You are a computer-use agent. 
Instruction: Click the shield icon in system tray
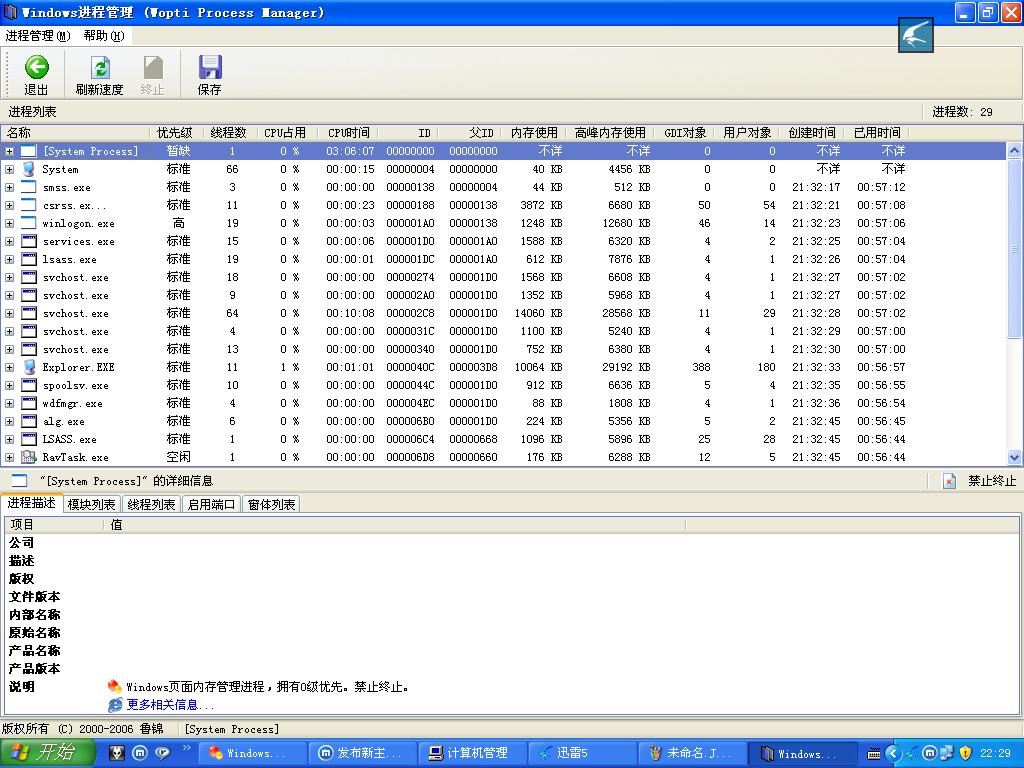coord(966,753)
